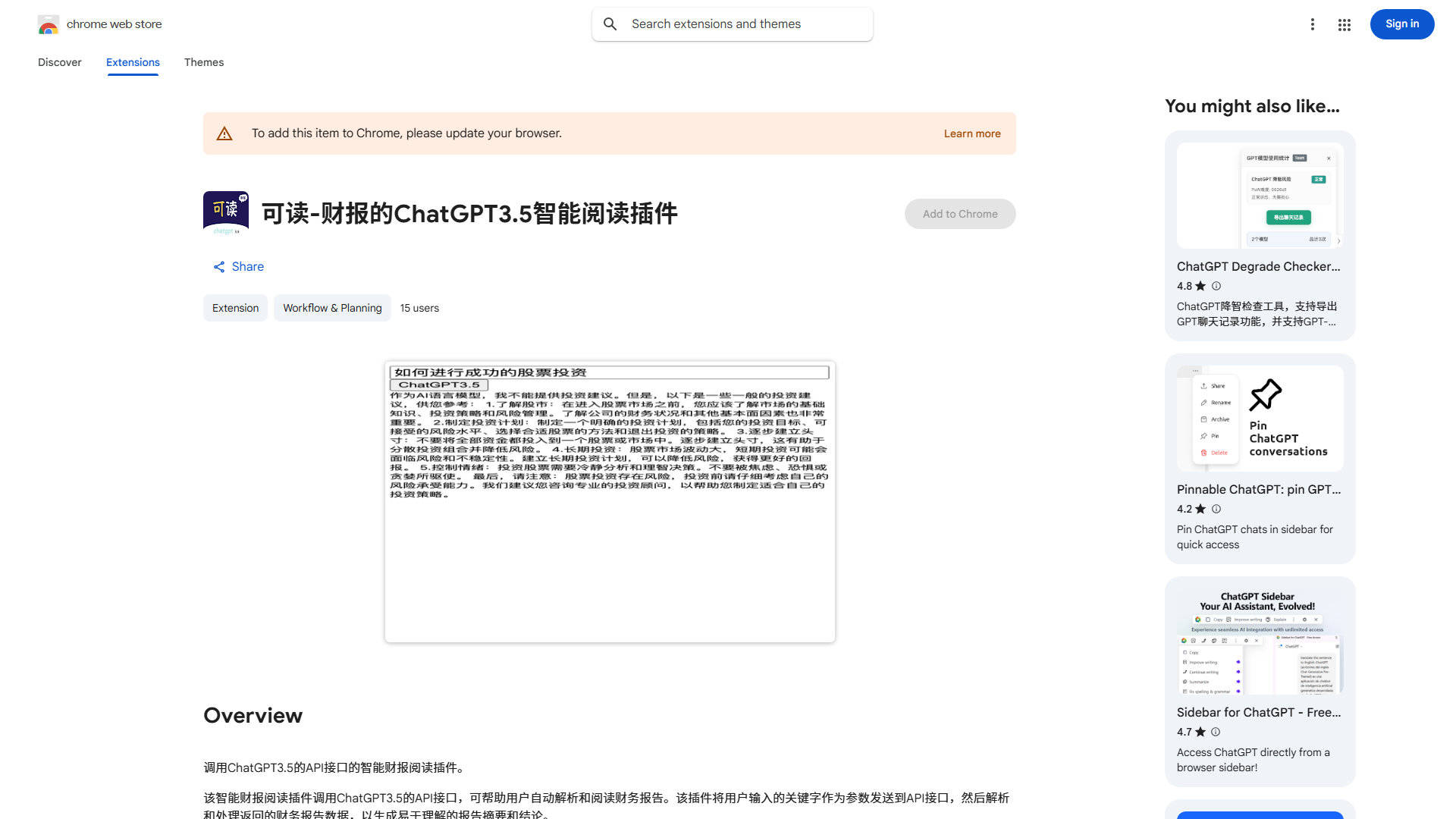The height and width of the screenshot is (819, 1456).
Task: Open the Pinnable ChatGPT recommendation card
Action: point(1260,459)
